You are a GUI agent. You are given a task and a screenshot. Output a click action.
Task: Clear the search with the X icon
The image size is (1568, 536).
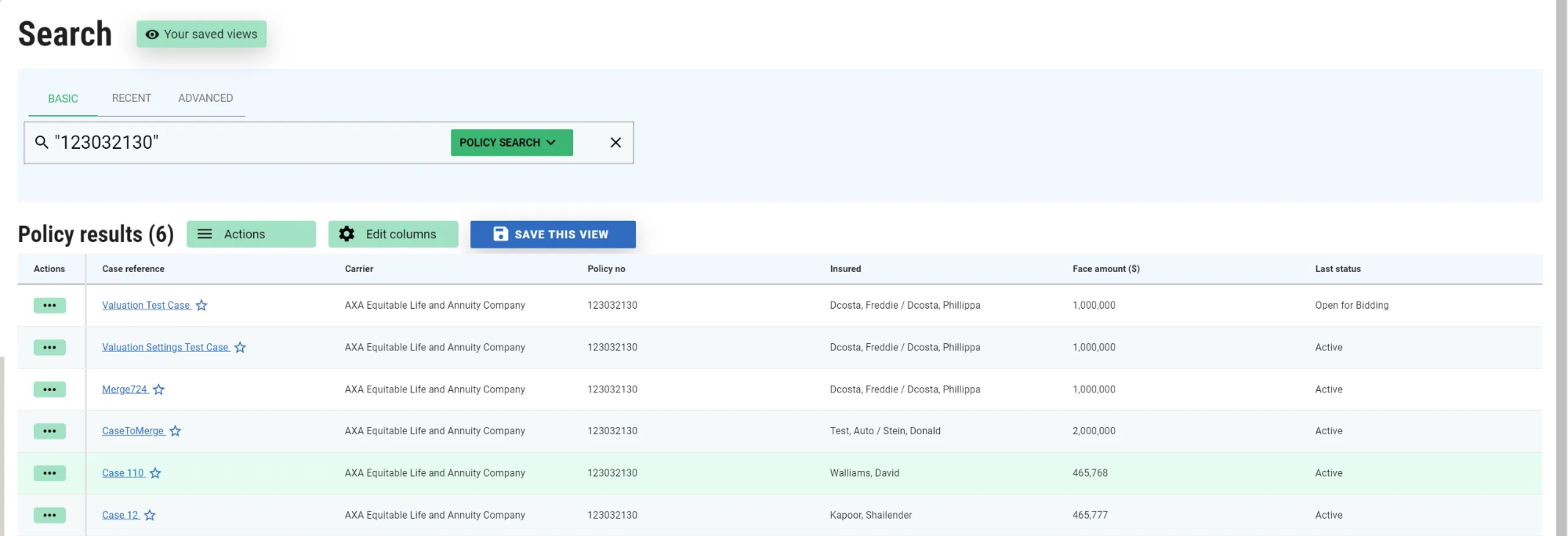pos(615,143)
